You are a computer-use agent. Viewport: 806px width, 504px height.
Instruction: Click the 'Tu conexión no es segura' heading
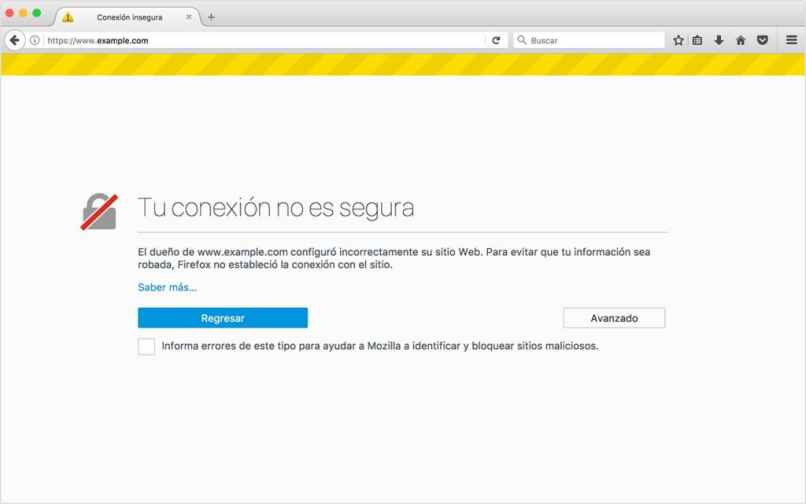point(276,208)
